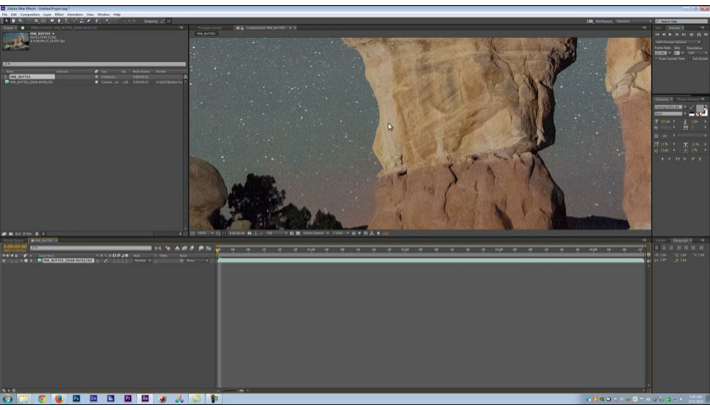Open RAM Preview Options dropdown
This screenshot has height=410, width=710.
pos(678,42)
